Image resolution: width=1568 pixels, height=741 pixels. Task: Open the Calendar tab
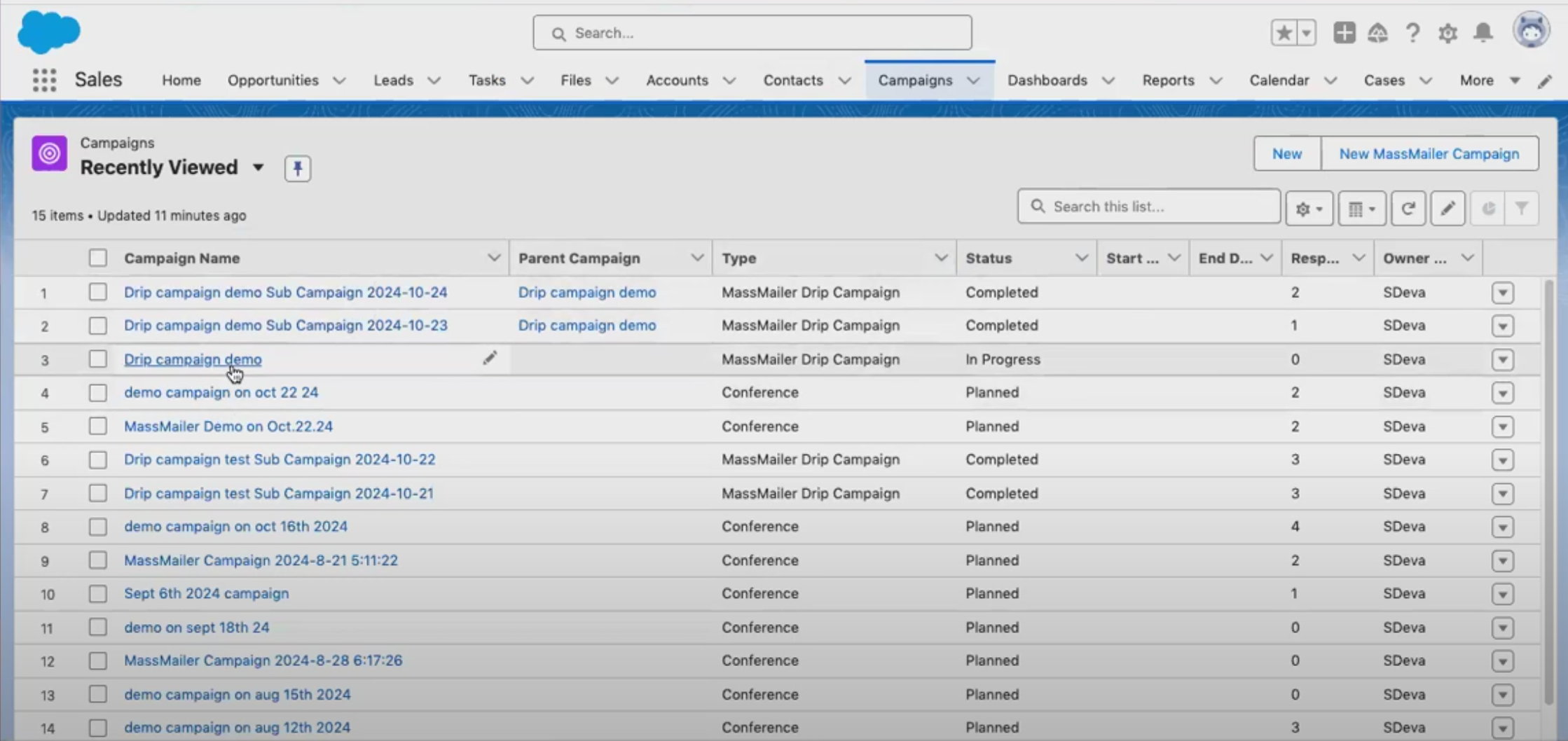click(1279, 81)
